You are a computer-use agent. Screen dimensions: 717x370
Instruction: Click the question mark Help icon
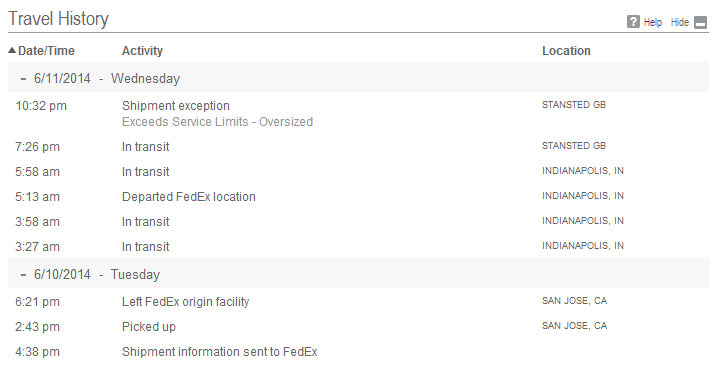(x=633, y=21)
